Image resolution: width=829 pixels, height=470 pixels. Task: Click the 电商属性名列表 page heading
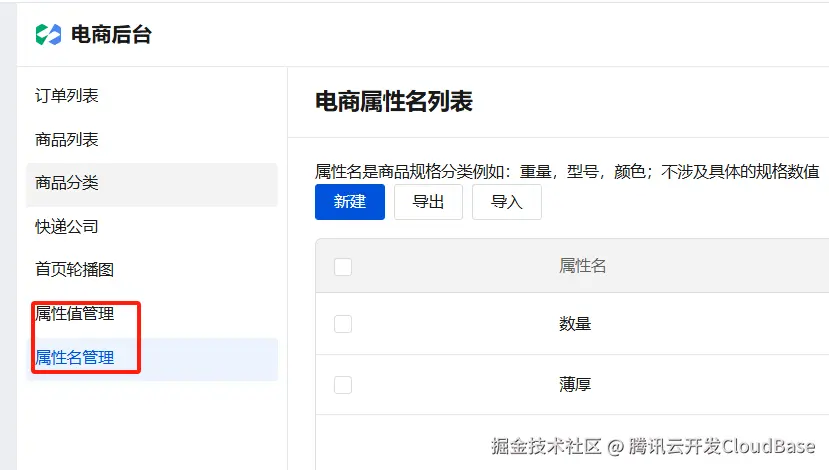click(x=394, y=101)
